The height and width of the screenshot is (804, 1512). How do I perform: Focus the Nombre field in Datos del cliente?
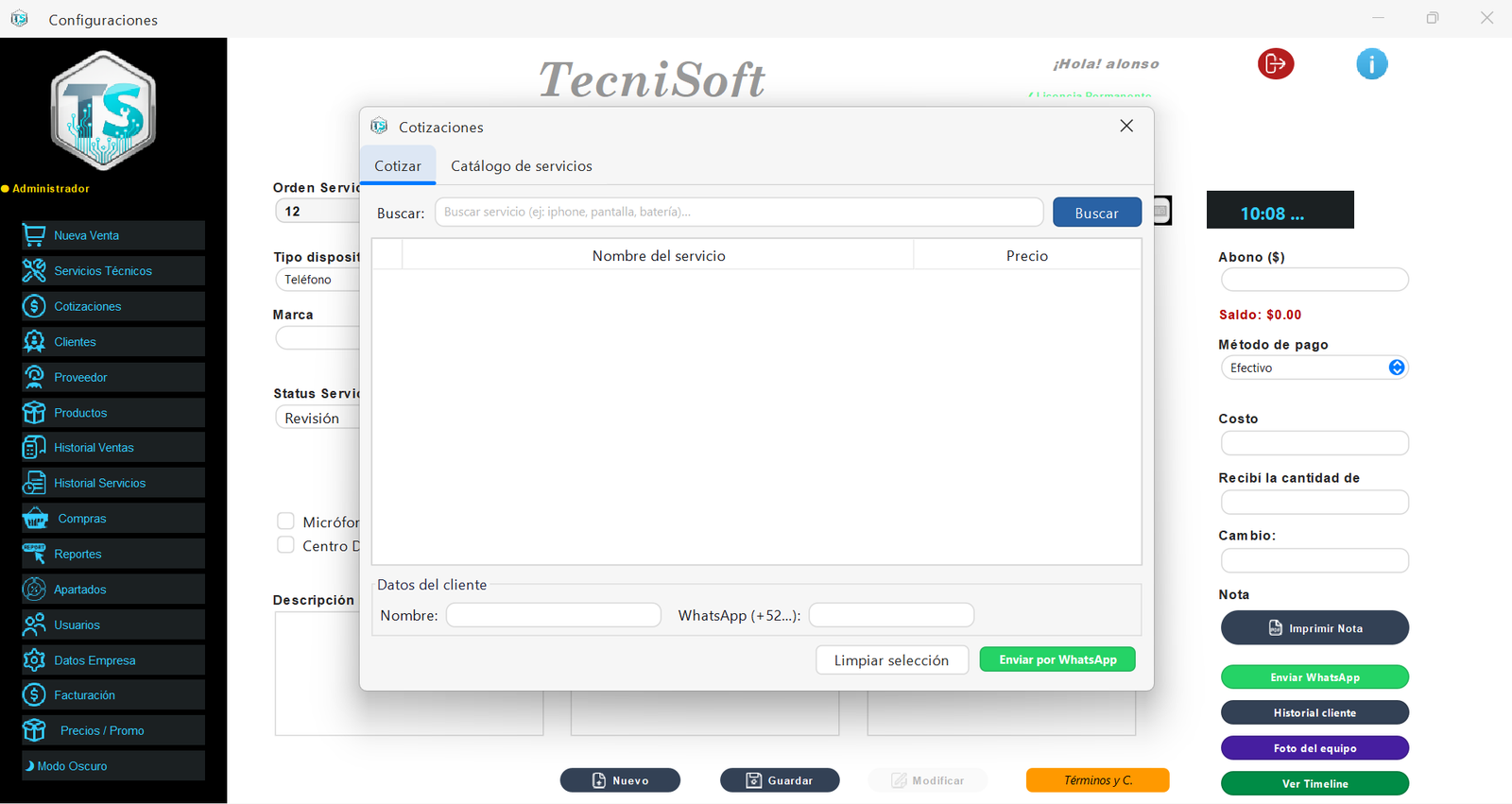point(554,615)
